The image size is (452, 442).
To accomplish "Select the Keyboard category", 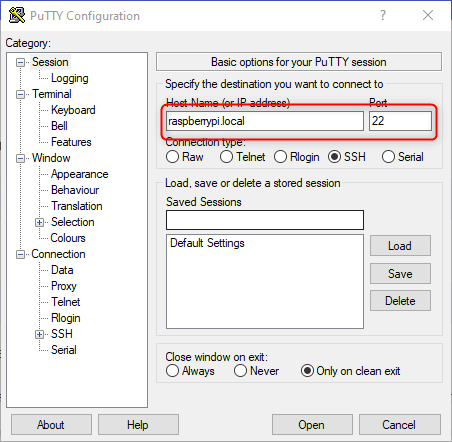I will (73, 110).
